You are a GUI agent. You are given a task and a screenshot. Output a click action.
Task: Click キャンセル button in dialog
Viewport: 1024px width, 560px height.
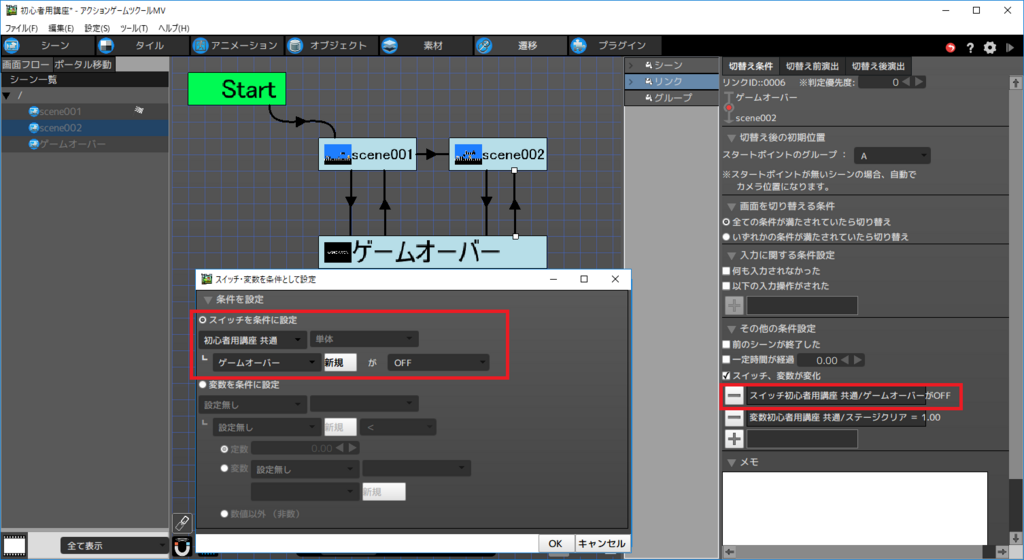point(601,543)
